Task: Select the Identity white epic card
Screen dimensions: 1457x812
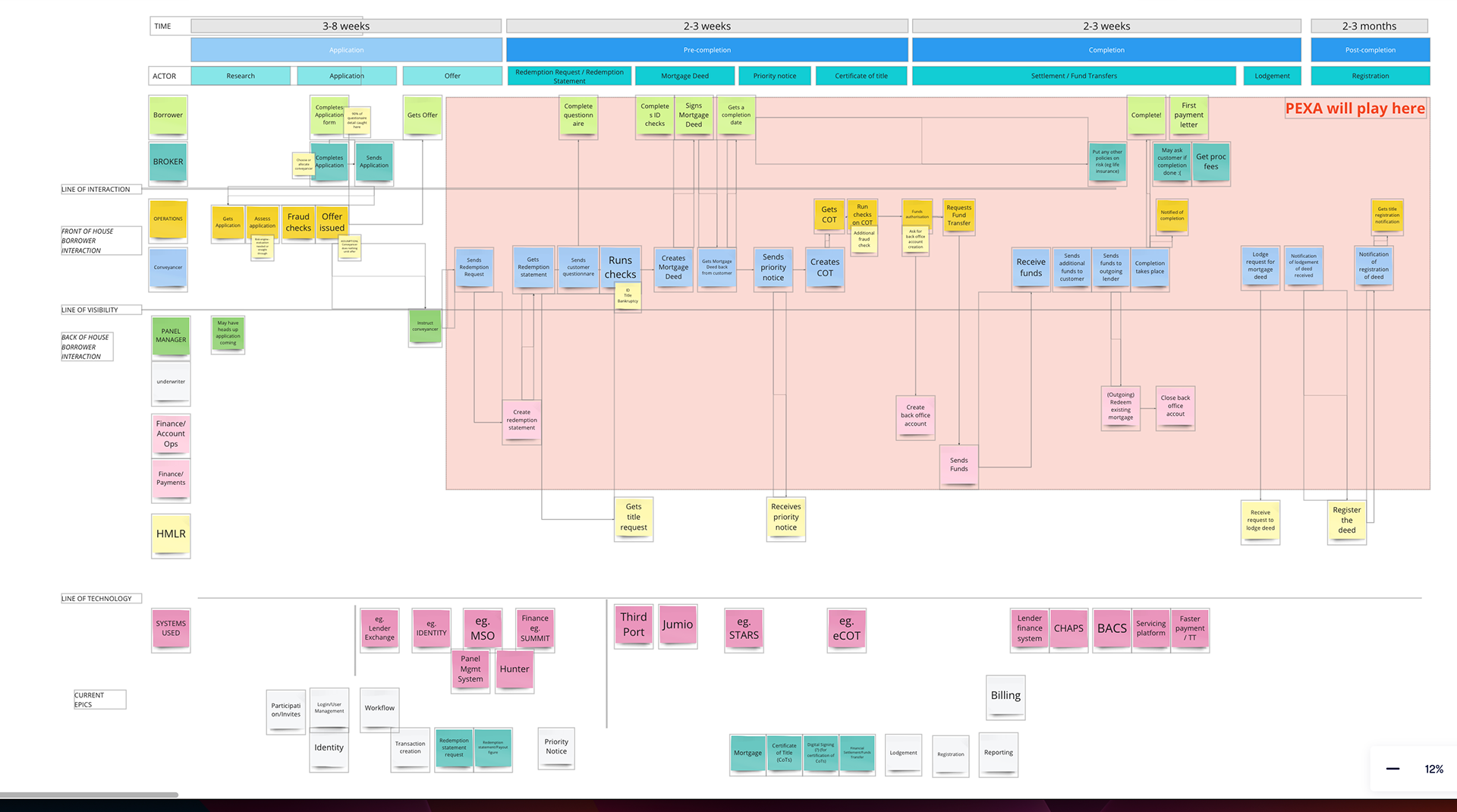Action: pyautogui.click(x=329, y=749)
